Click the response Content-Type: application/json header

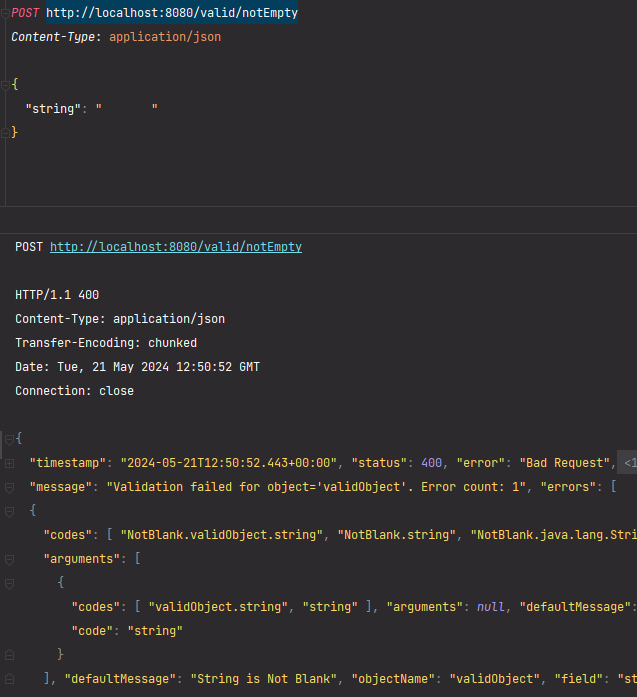[x=120, y=319]
